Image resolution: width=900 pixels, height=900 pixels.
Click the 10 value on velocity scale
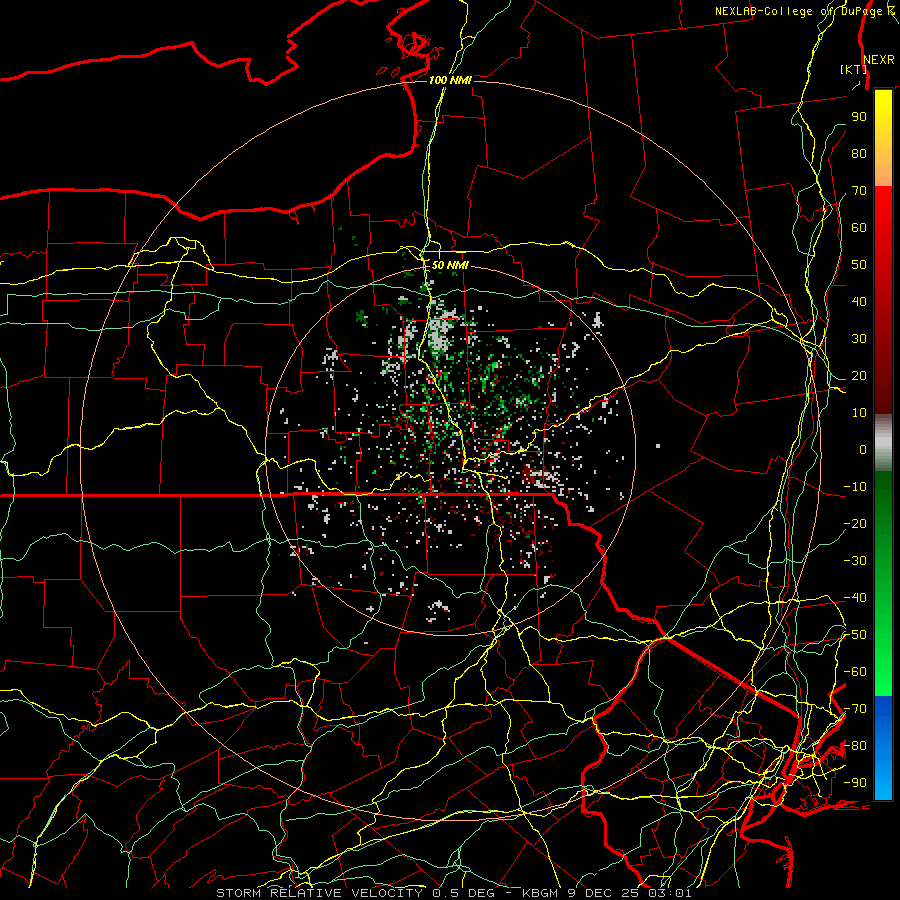[859, 413]
